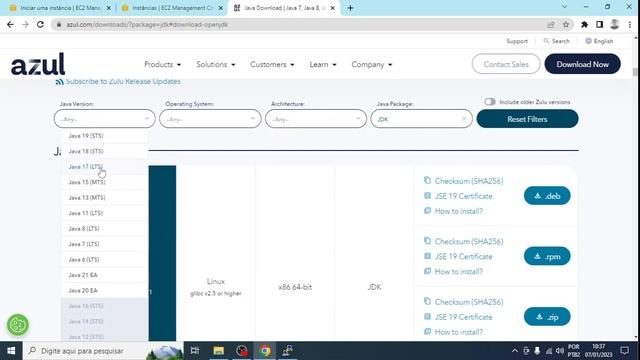This screenshot has height=360, width=640.
Task: Select Java 7 (LTS) from the list
Action: [104, 244]
